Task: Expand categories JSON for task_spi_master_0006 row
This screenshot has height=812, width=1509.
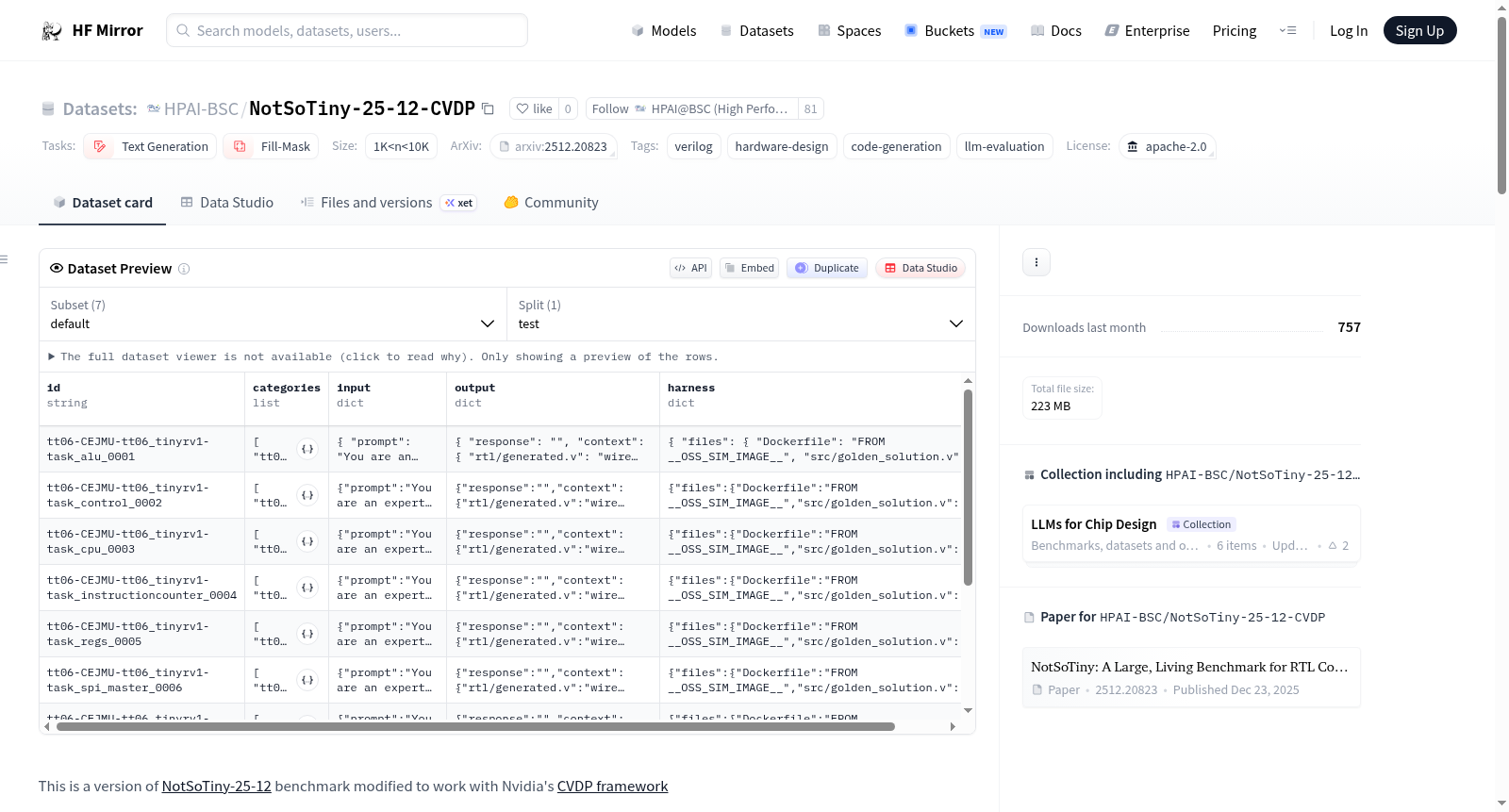Action: (x=307, y=680)
